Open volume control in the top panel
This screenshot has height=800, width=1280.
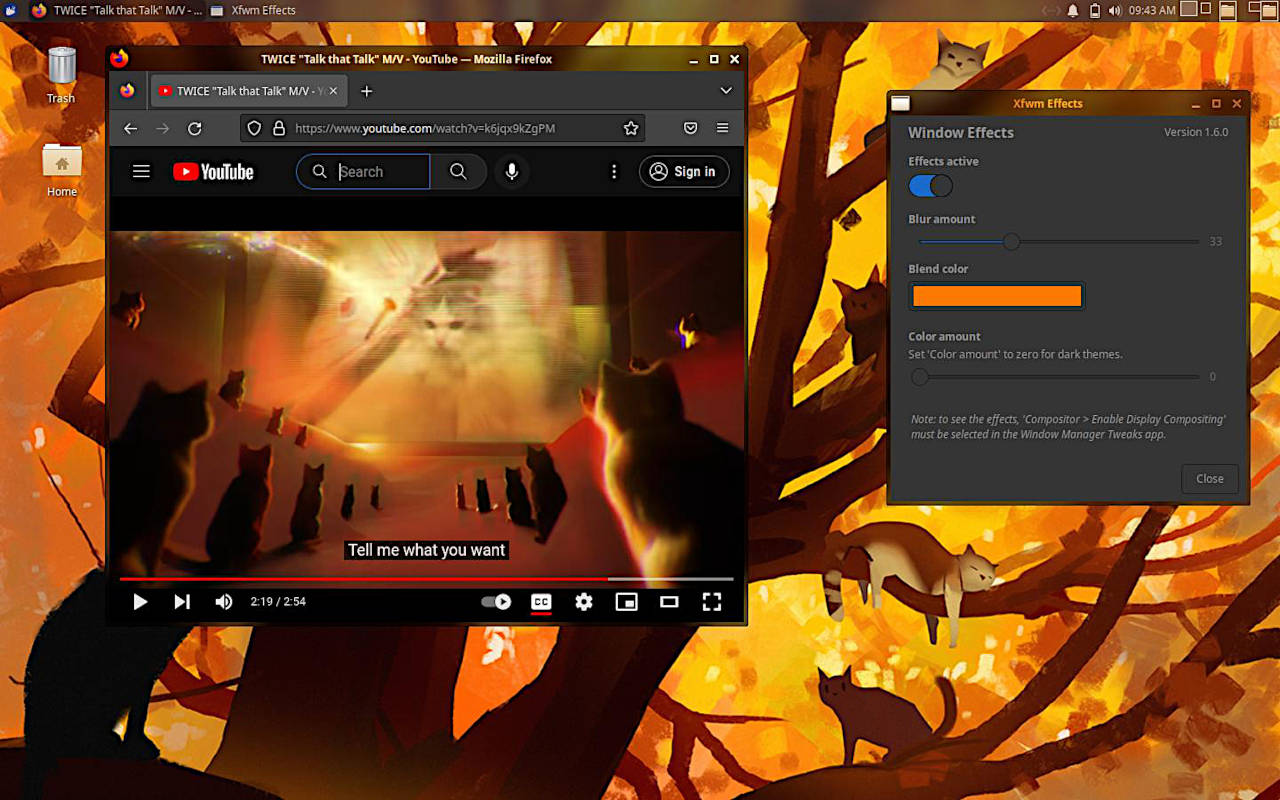(1115, 10)
